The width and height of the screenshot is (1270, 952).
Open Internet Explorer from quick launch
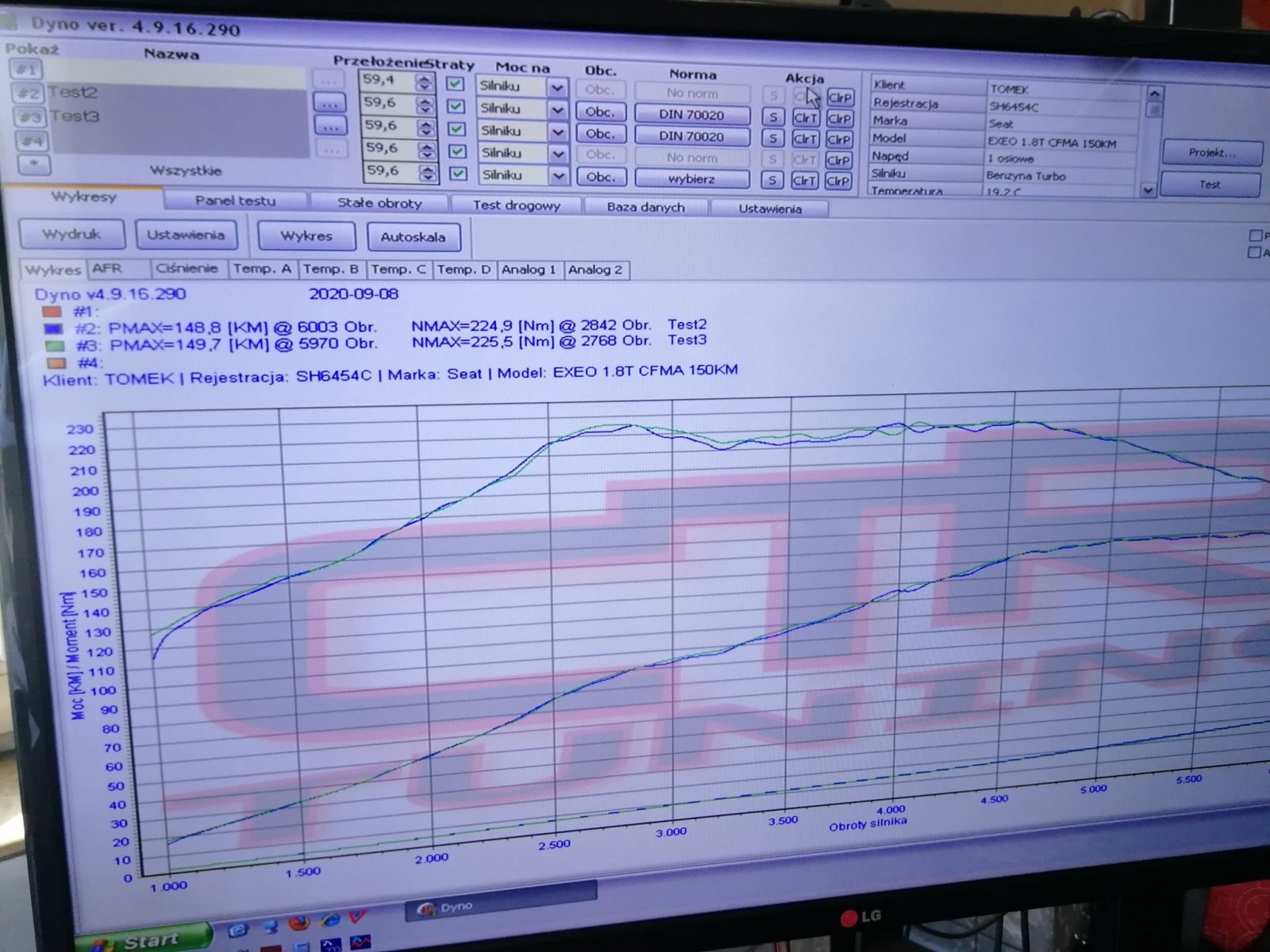pos(331,920)
